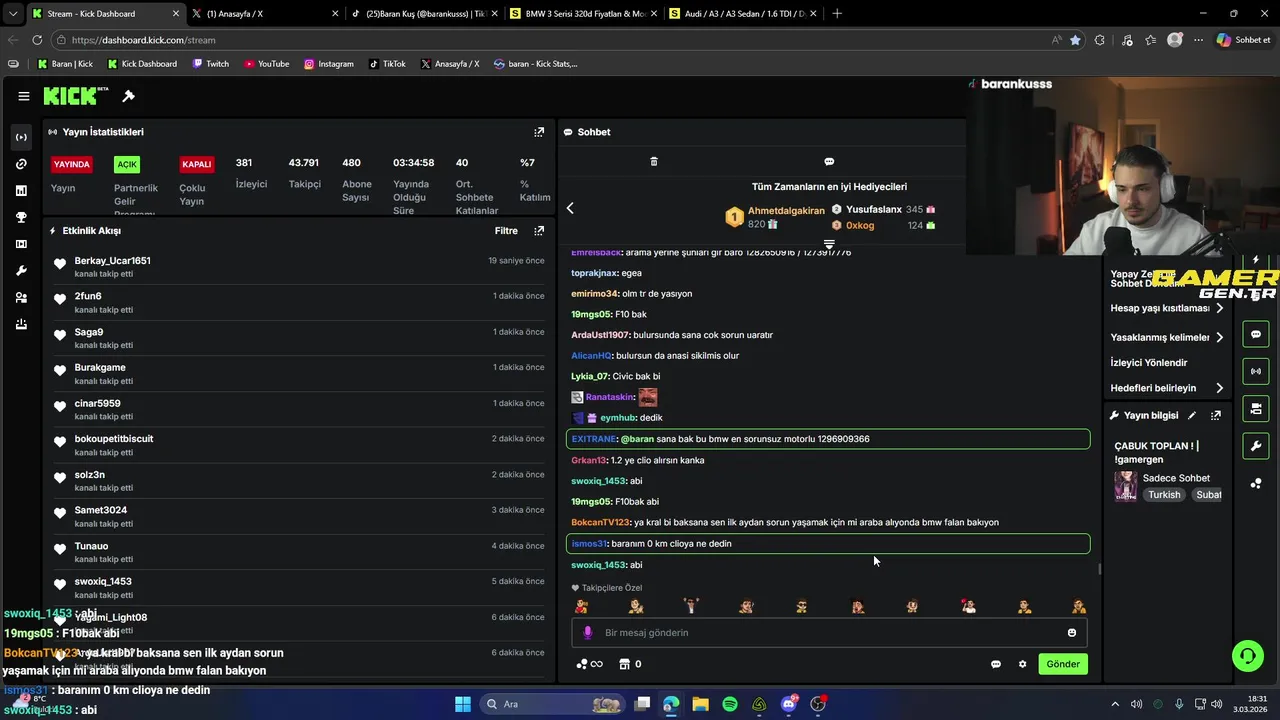Open Spotify from the taskbar

[730, 704]
